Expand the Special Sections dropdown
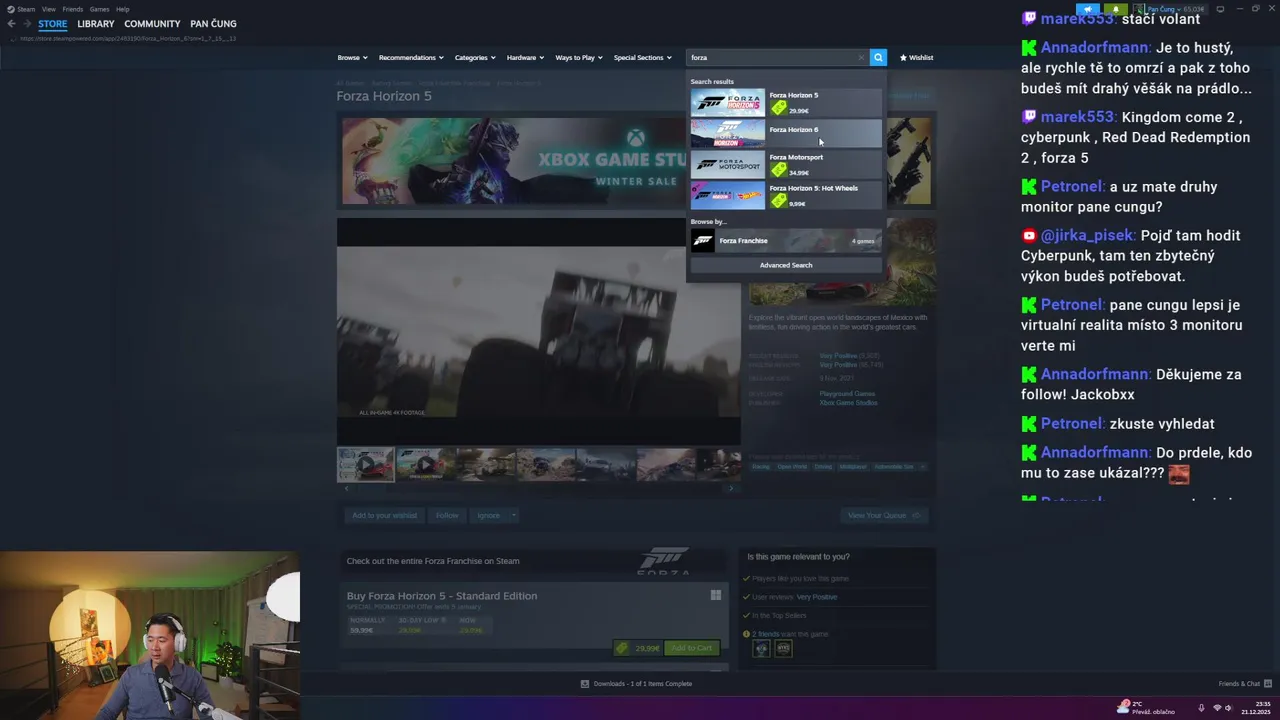Image resolution: width=1280 pixels, height=720 pixels. click(x=643, y=58)
